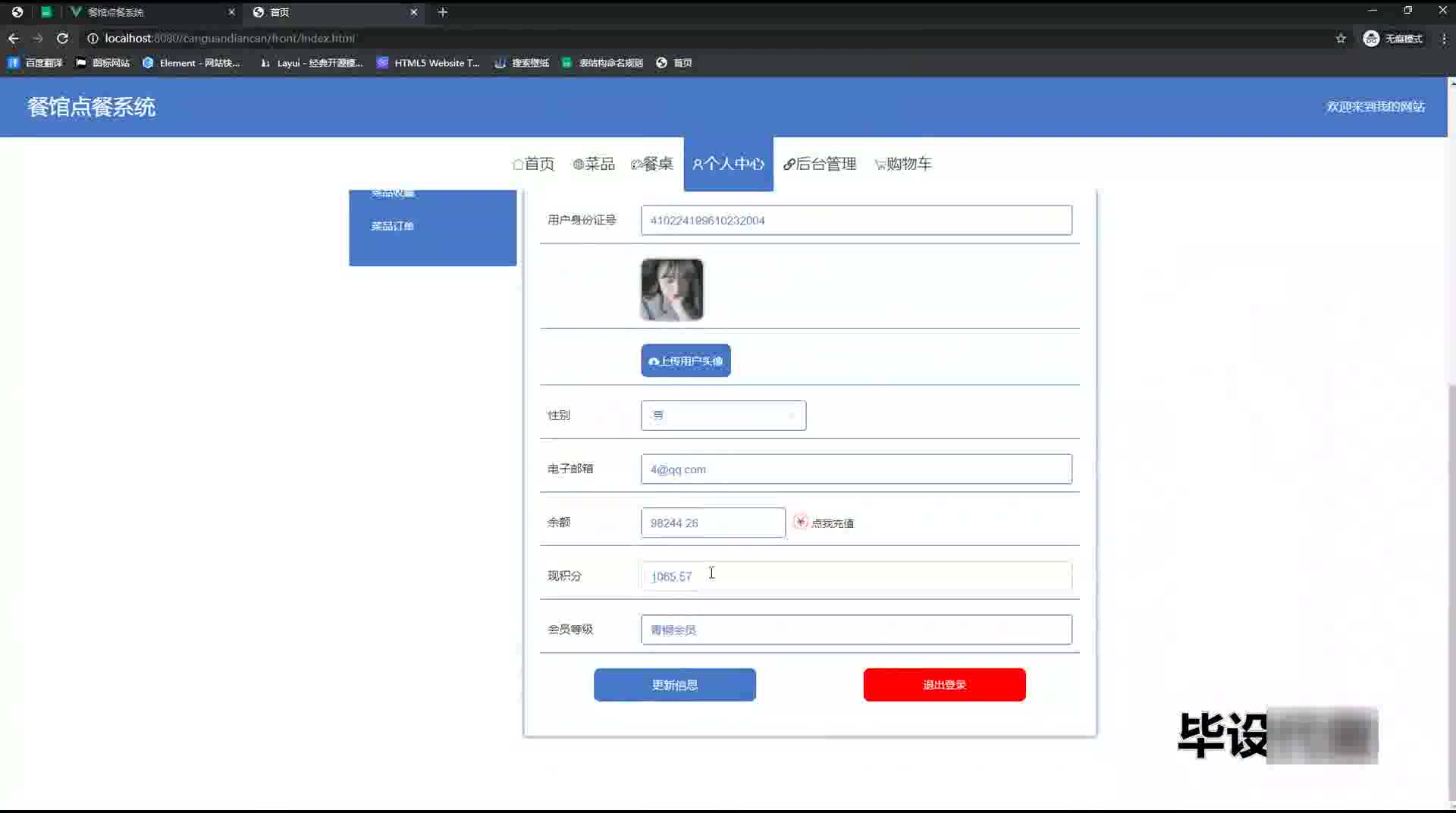Open the 购物车 shopping cart

pyautogui.click(x=903, y=164)
